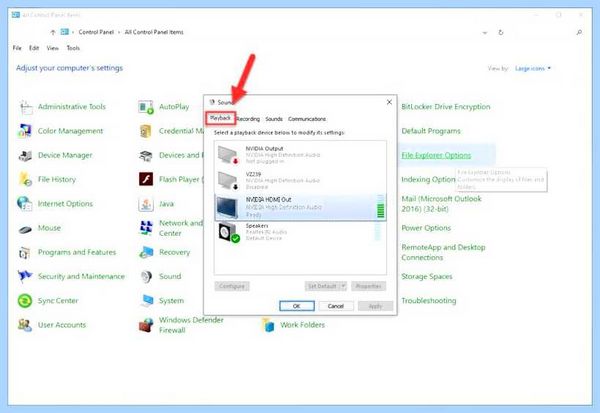Click Control Panel breadcrumb in address bar

click(96, 32)
